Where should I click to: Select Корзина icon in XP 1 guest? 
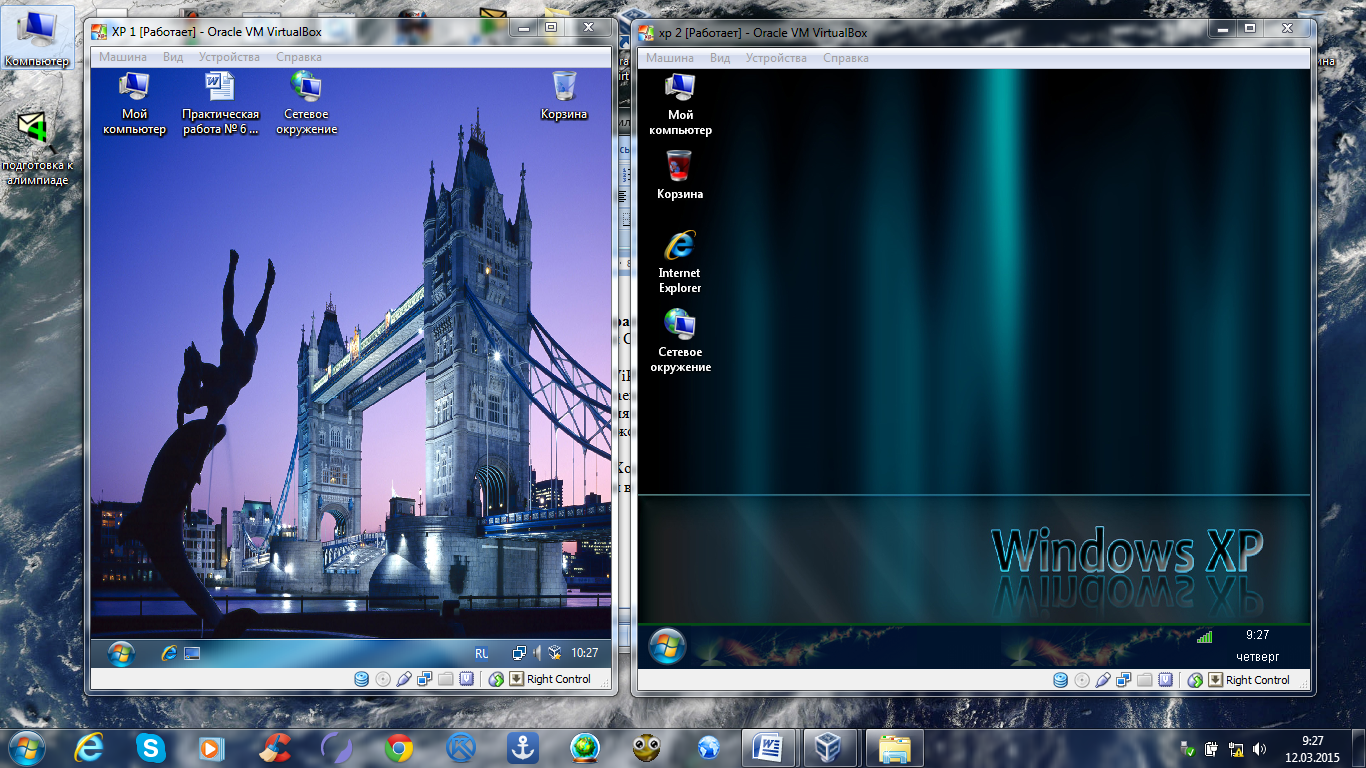pyautogui.click(x=564, y=96)
